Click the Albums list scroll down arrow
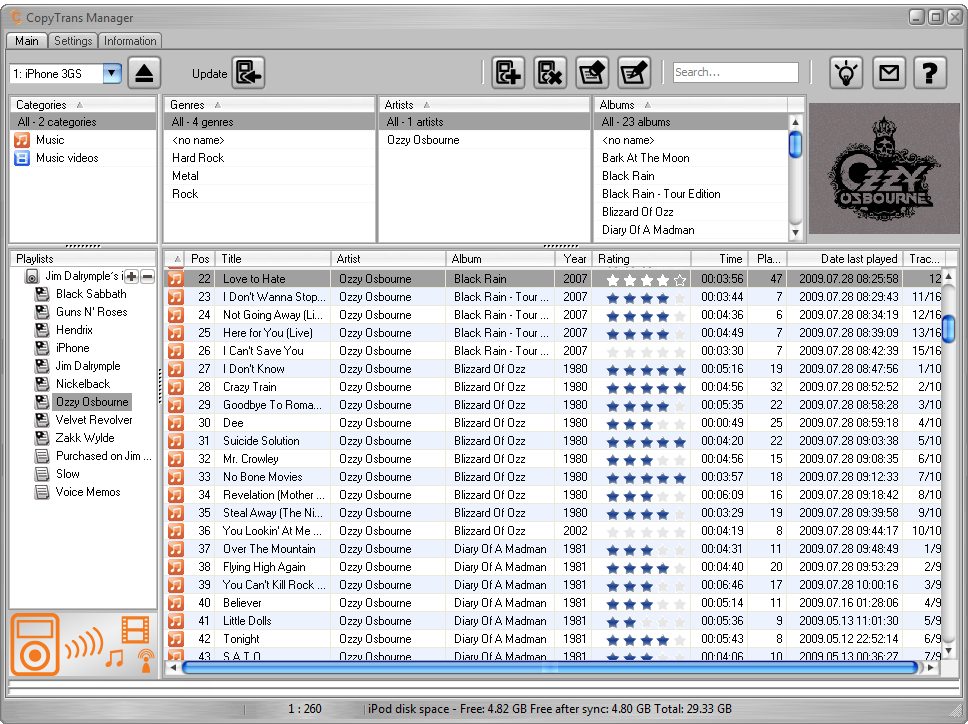Image resolution: width=968 pixels, height=724 pixels. 795,233
